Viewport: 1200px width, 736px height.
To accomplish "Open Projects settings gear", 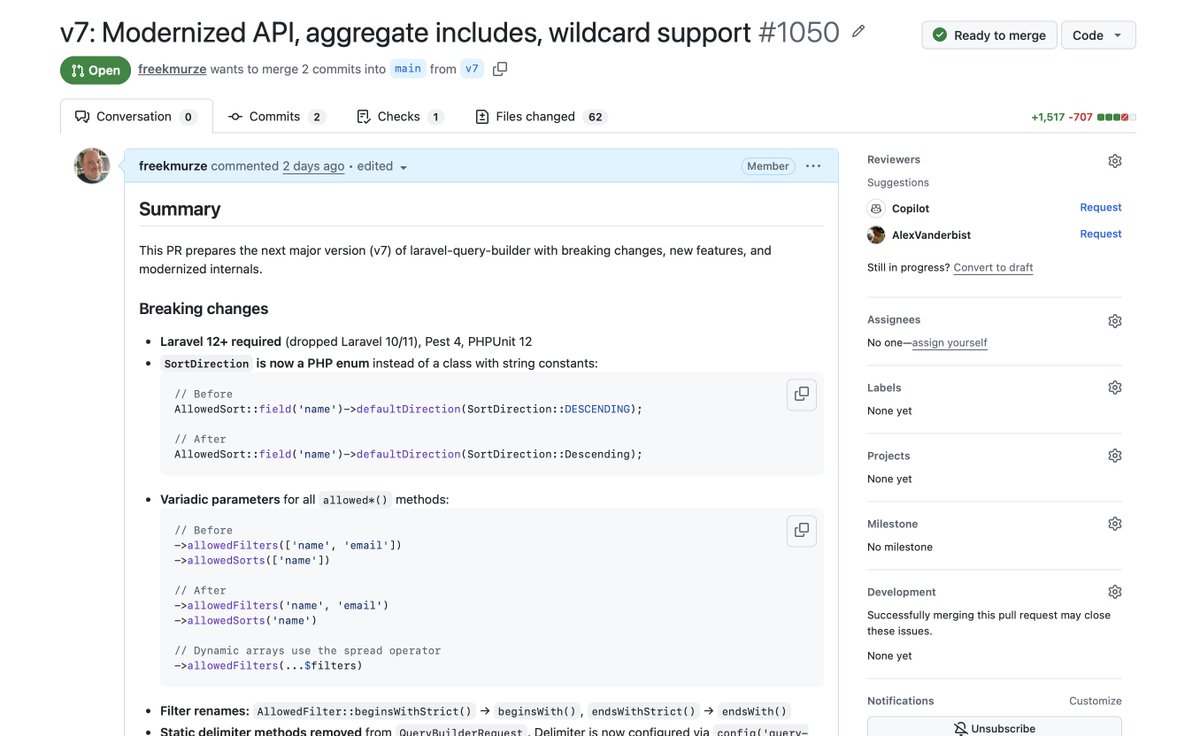I will 1115,456.
